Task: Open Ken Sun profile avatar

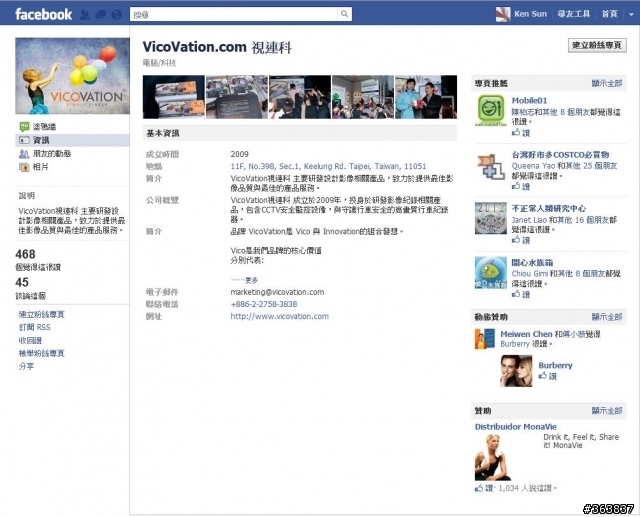Action: 503,14
